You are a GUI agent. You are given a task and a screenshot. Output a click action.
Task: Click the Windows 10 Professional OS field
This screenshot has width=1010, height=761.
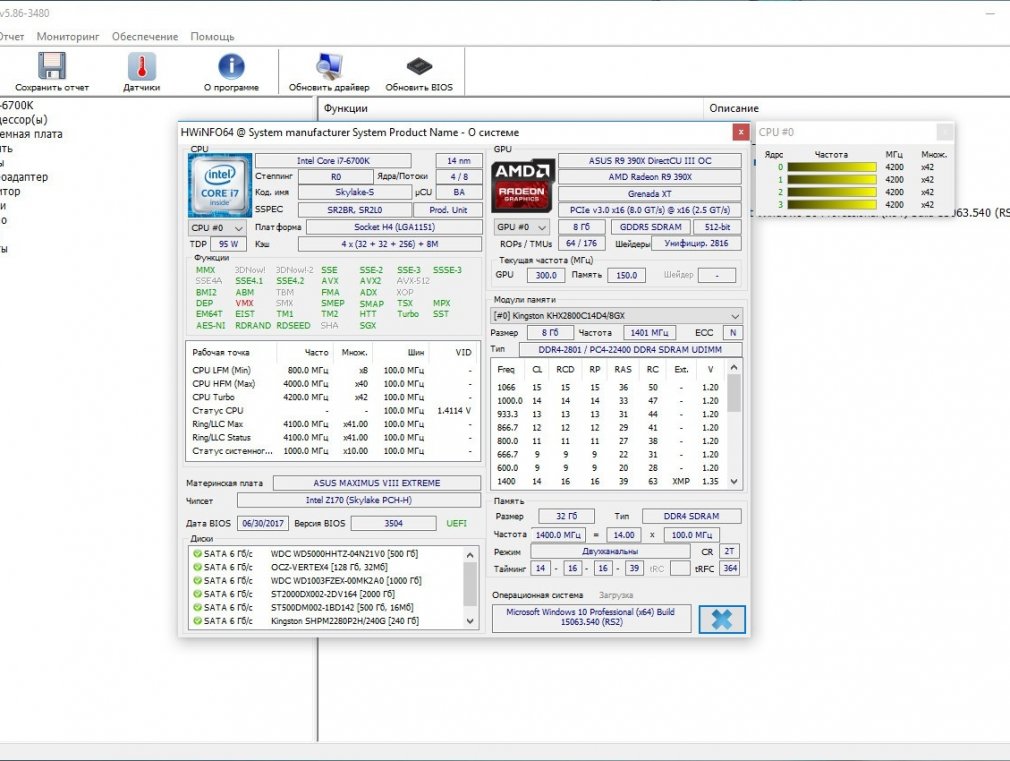tap(591, 617)
